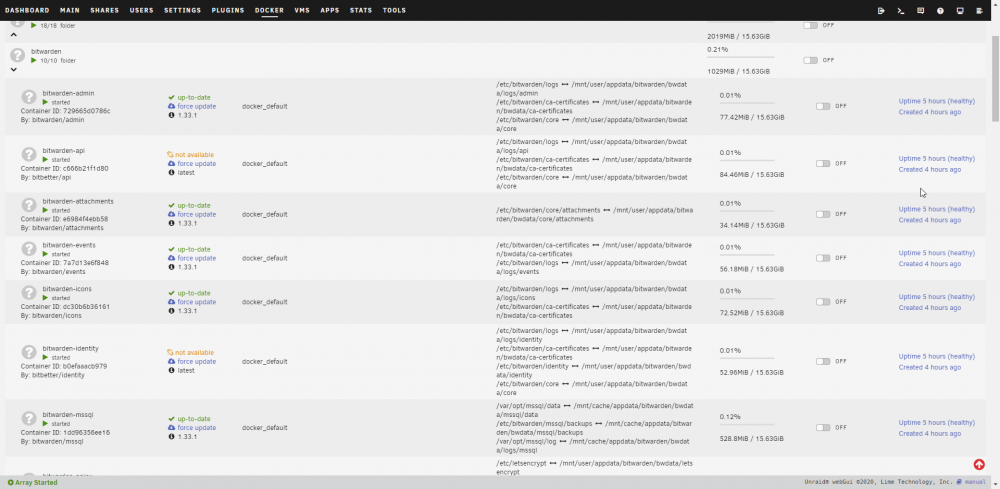Toggle autostart for bitwarden-admin

pos(823,106)
